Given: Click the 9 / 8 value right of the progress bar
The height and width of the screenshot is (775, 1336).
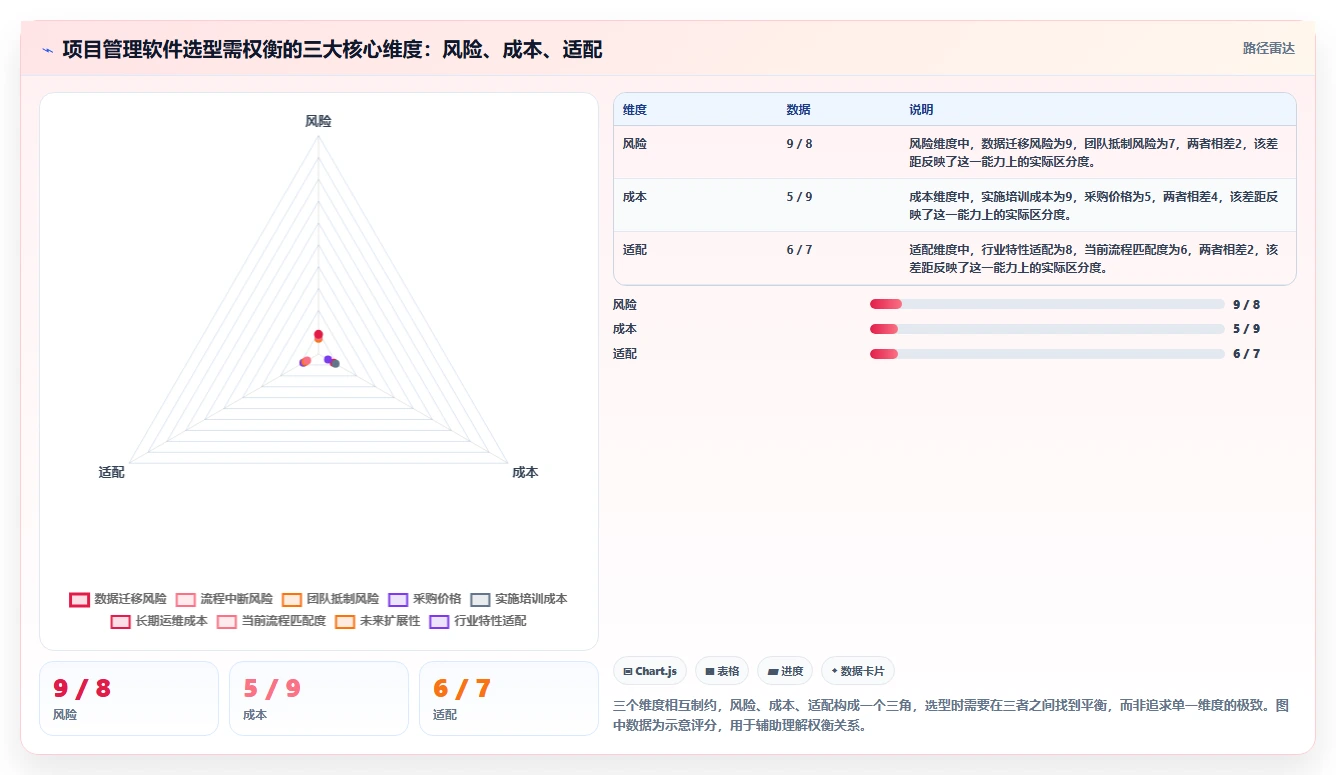Looking at the screenshot, I should pos(1246,304).
